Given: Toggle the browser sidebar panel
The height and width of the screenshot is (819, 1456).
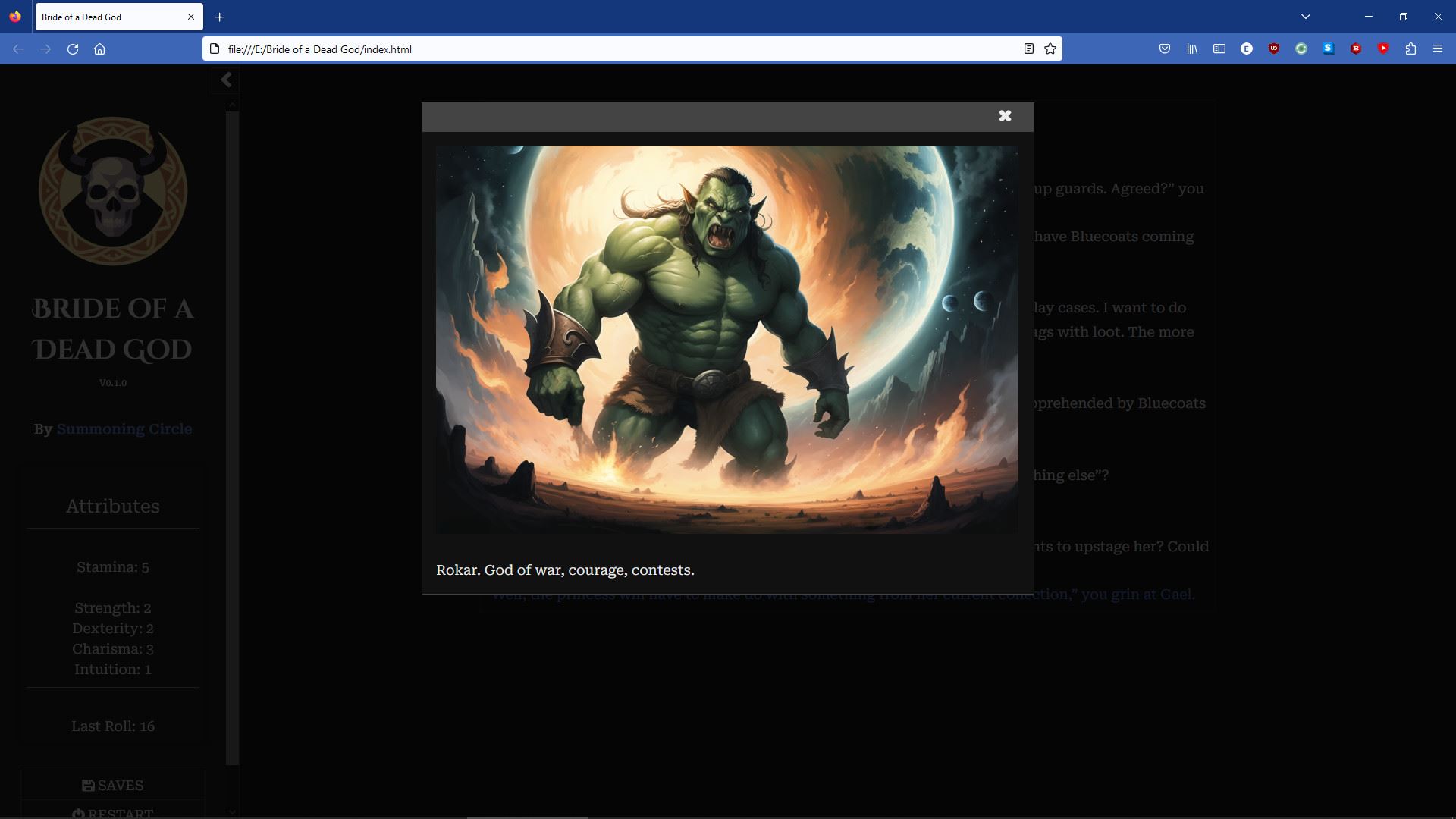Looking at the screenshot, I should pyautogui.click(x=1219, y=49).
